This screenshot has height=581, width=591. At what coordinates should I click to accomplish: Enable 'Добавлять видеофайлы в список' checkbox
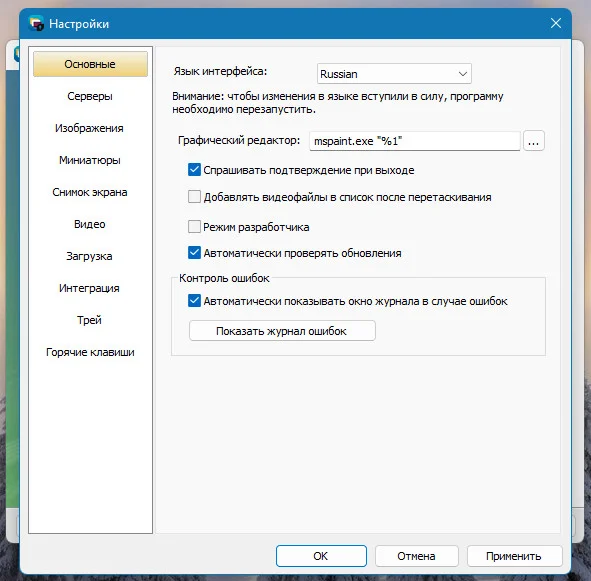click(194, 196)
